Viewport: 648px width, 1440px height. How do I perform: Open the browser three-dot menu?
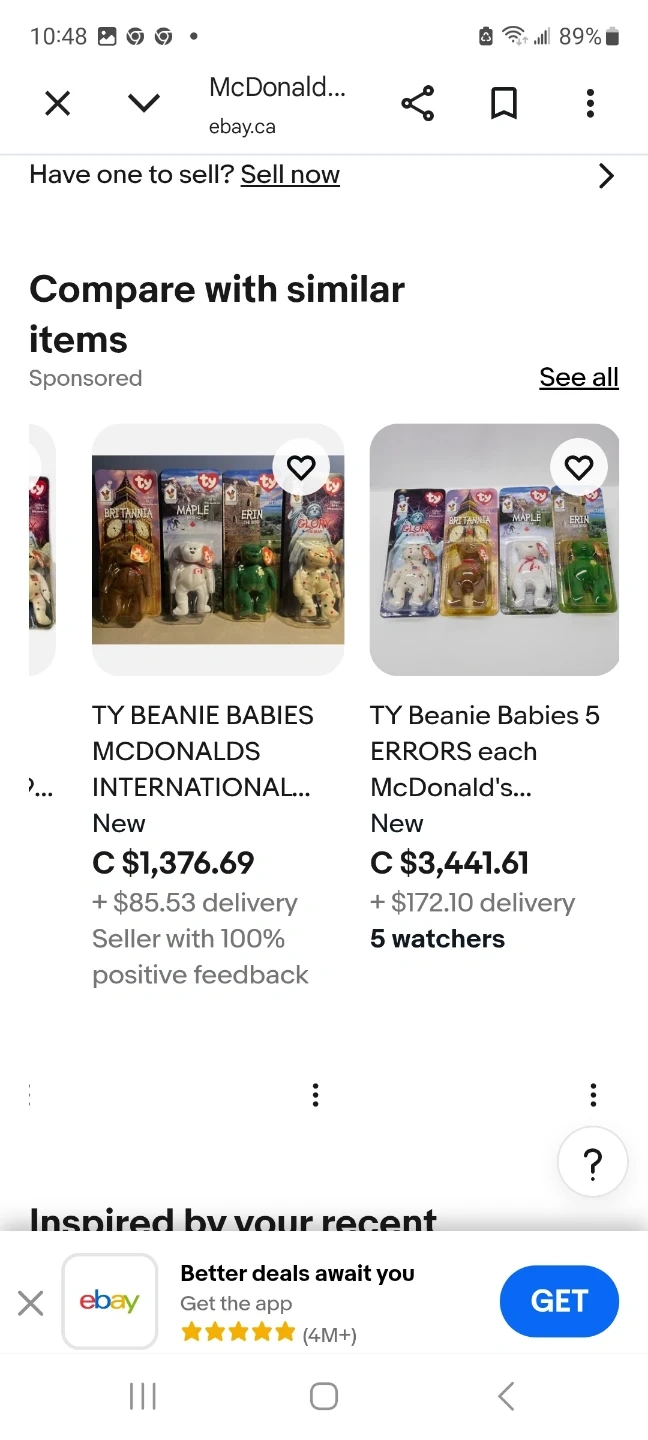pyautogui.click(x=590, y=103)
